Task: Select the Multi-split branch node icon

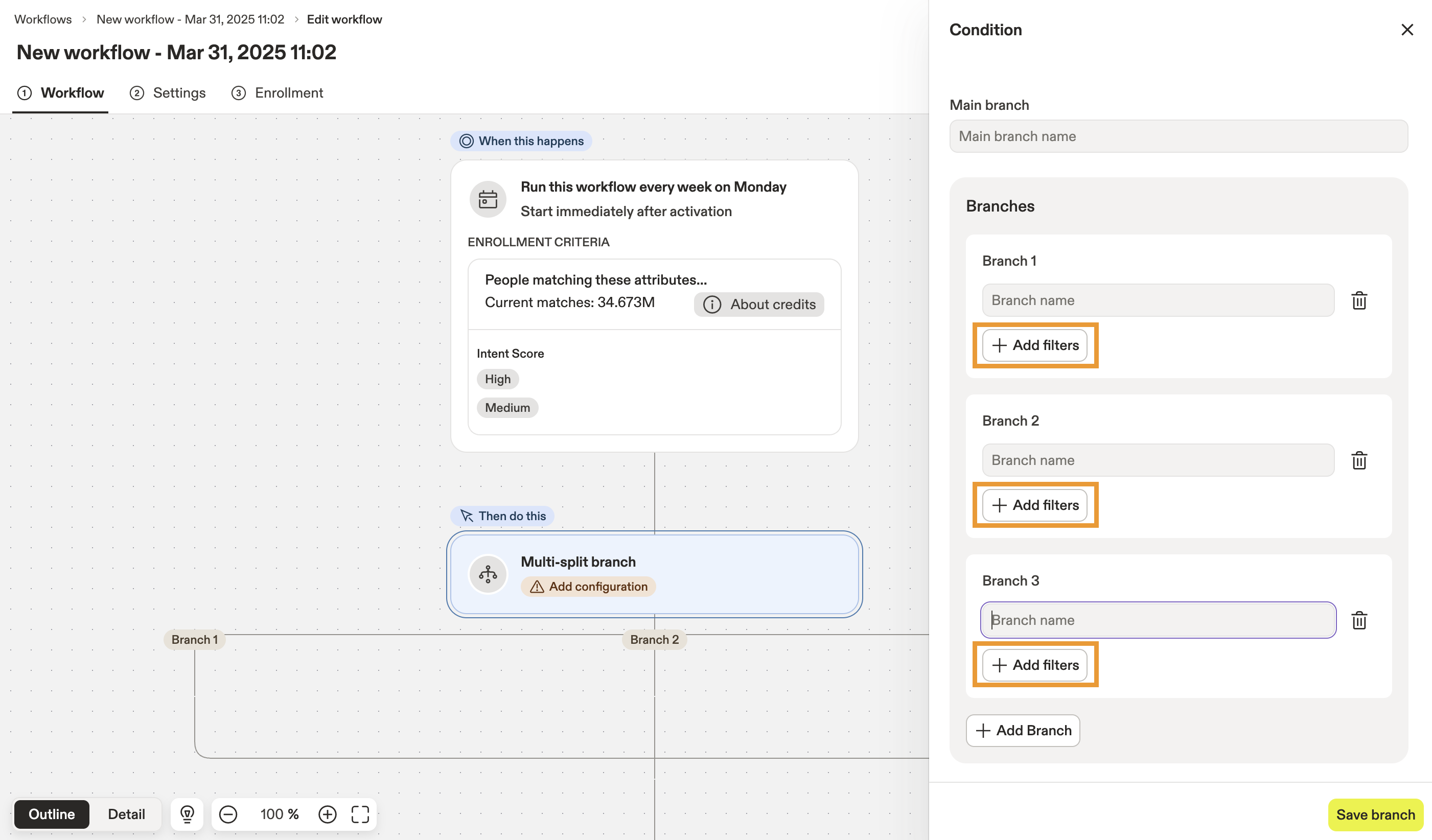Action: click(x=488, y=574)
